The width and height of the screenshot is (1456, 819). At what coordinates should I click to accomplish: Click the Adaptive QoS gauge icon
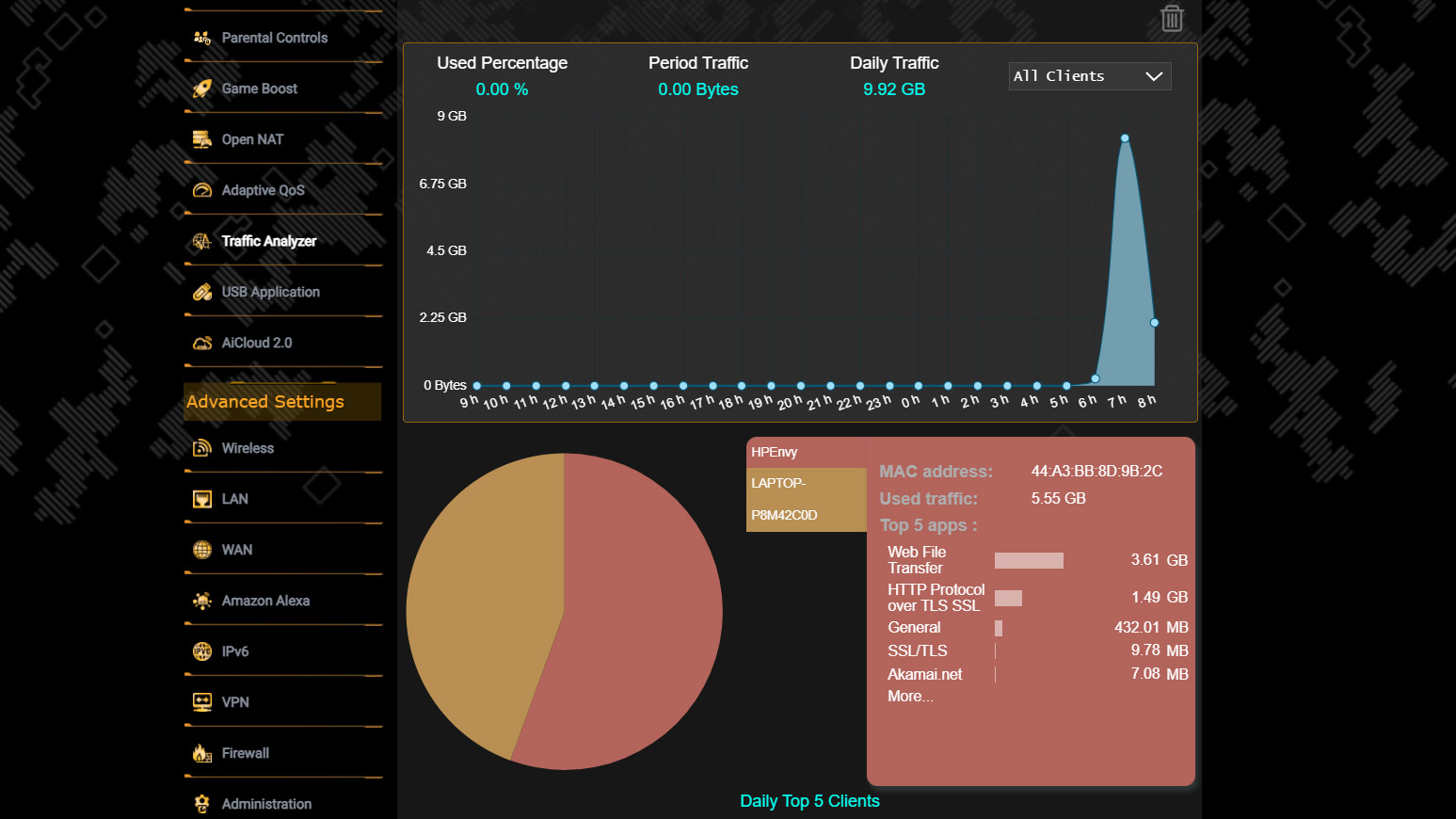201,190
